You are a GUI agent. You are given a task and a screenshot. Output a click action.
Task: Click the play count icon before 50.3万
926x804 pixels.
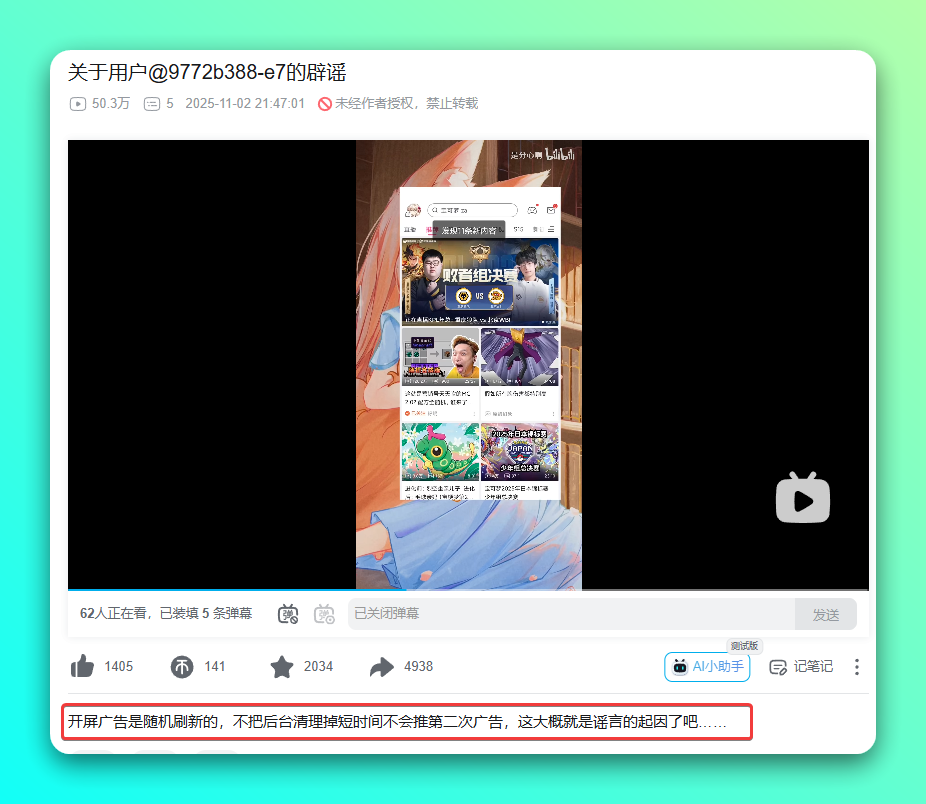(77, 104)
